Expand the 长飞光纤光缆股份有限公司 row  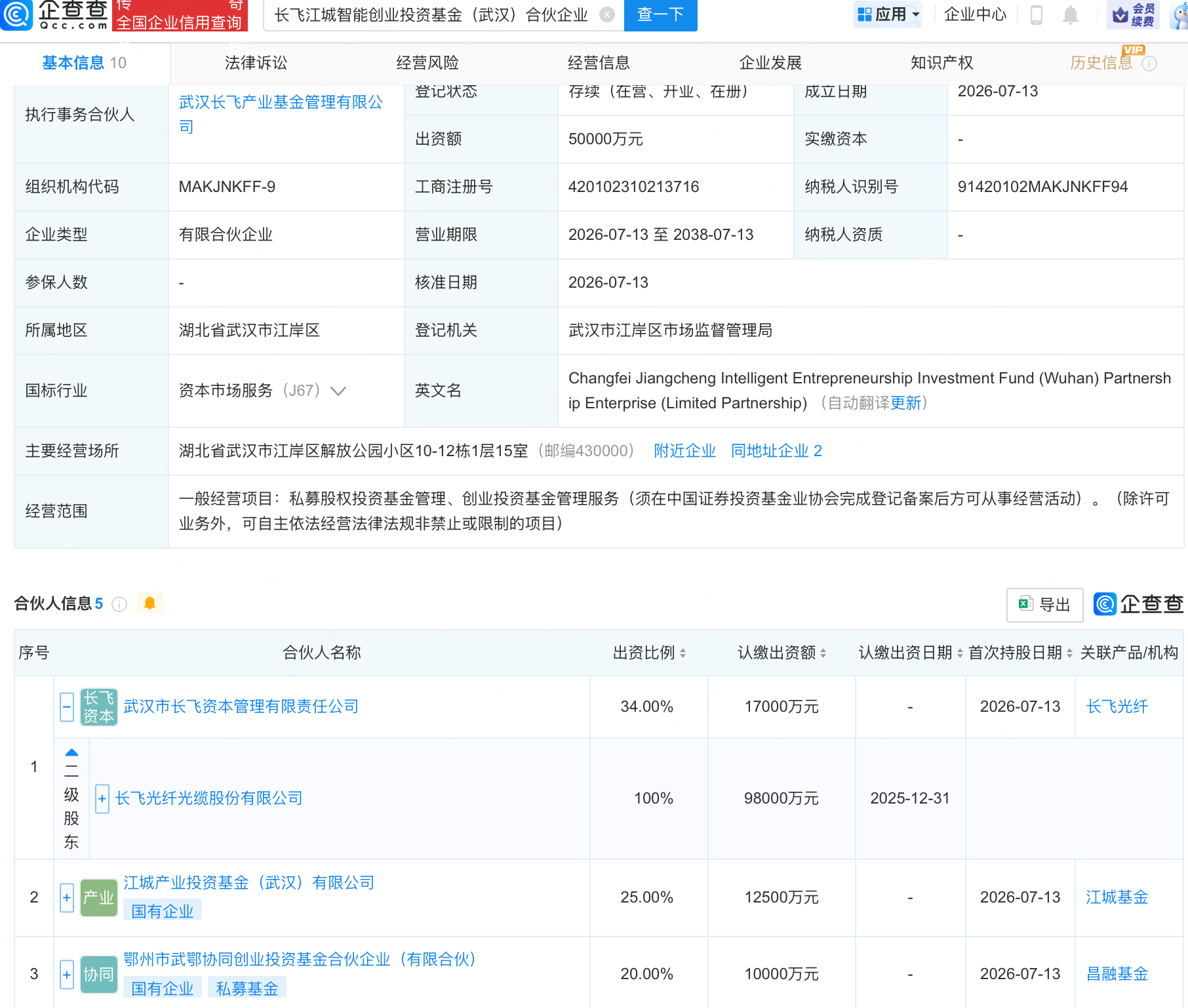(102, 799)
